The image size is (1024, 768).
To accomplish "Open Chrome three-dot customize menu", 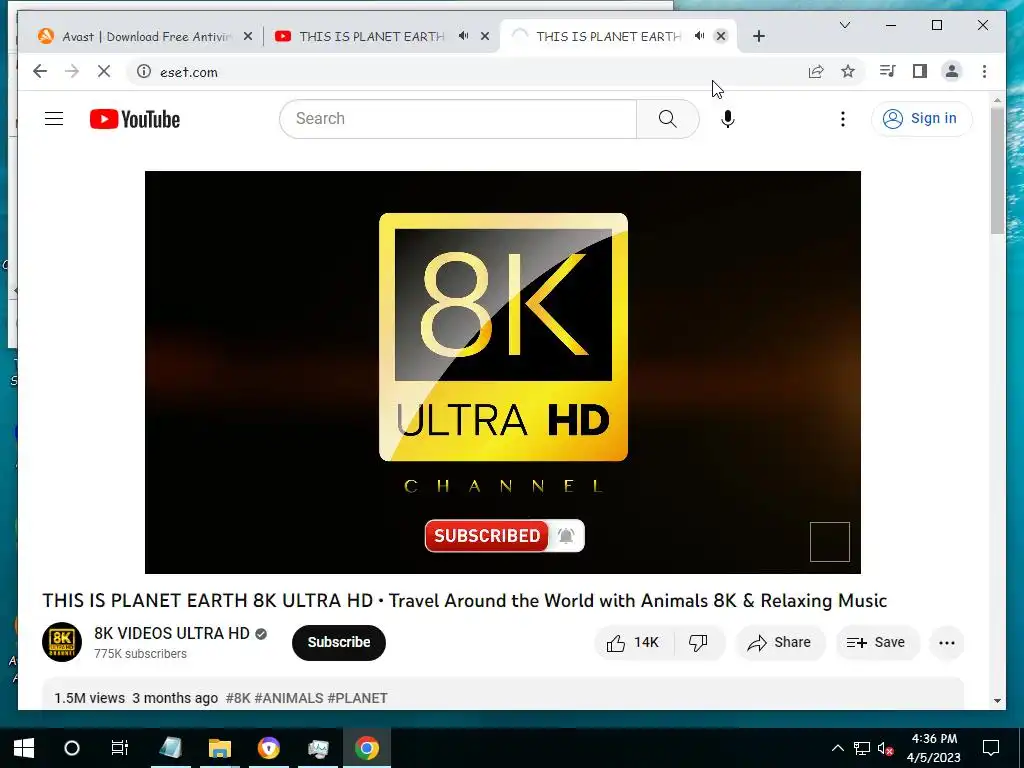I will coord(984,71).
